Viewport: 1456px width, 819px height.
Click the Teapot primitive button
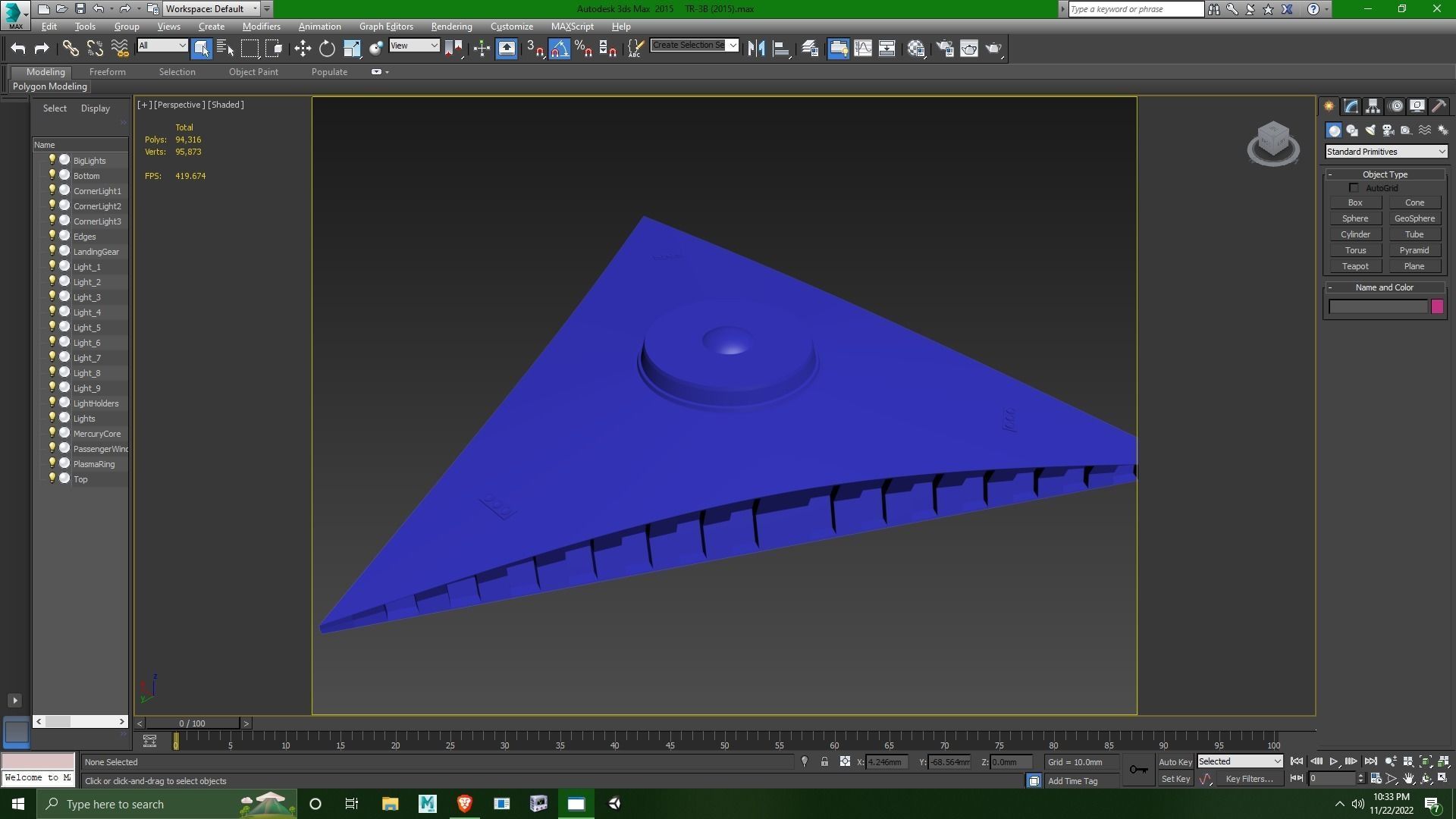(1356, 266)
